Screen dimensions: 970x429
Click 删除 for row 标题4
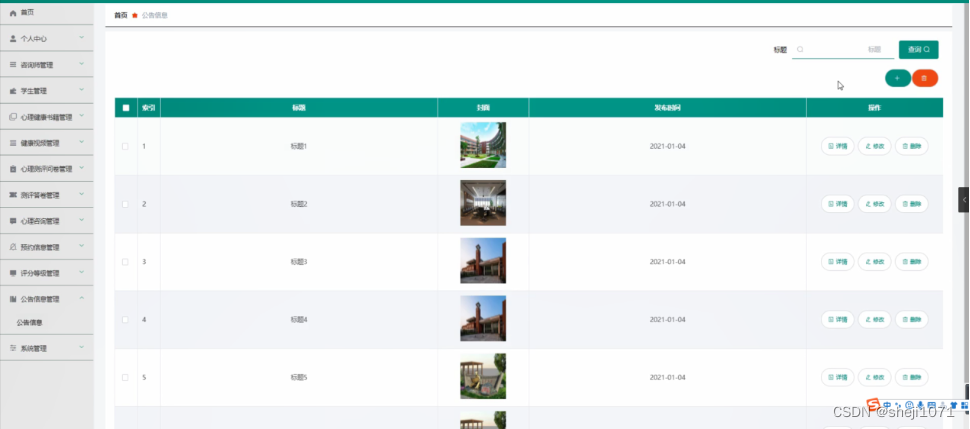click(912, 319)
